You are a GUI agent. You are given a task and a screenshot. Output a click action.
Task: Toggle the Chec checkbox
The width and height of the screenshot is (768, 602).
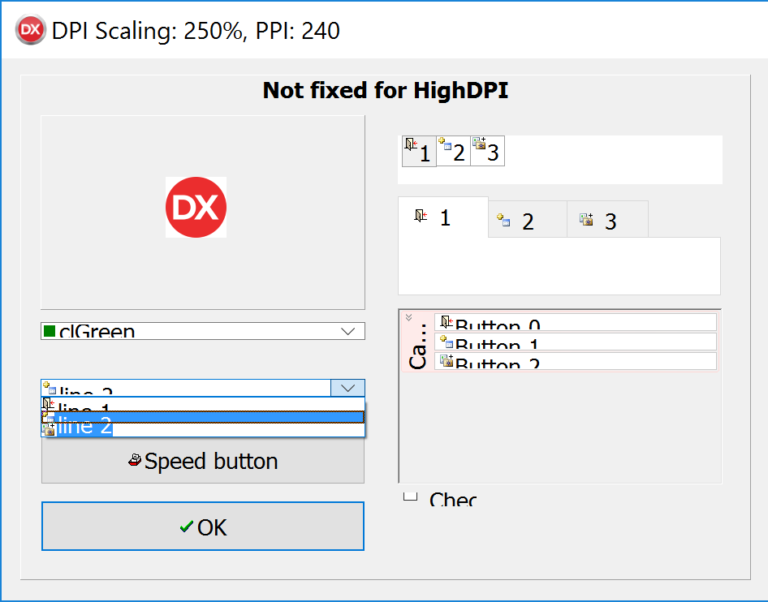410,497
